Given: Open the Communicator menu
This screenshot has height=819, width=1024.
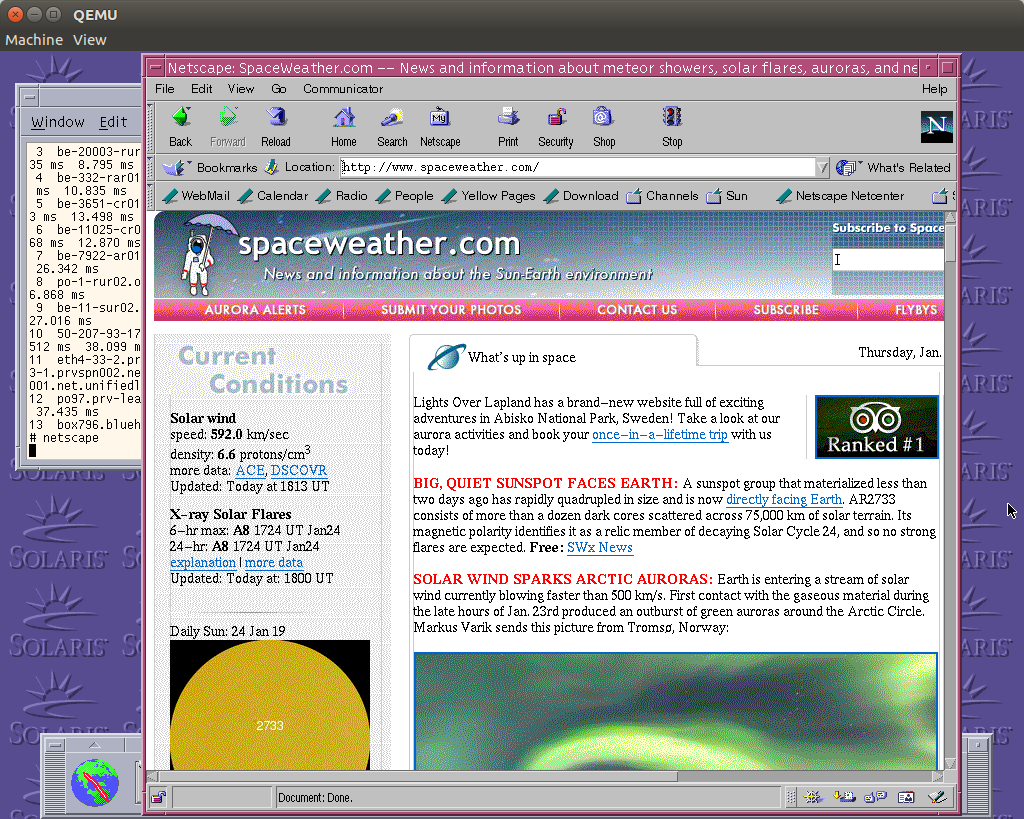Looking at the screenshot, I should [x=343, y=89].
